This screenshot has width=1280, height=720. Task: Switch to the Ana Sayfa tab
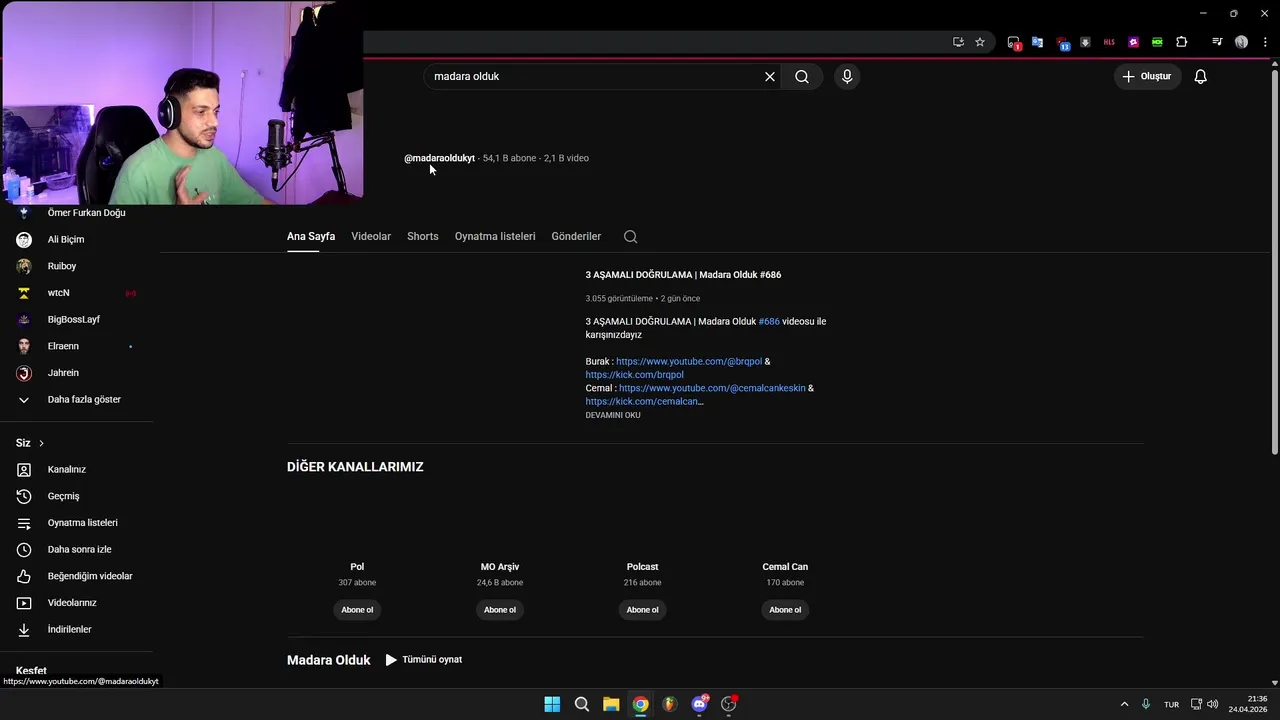311,236
